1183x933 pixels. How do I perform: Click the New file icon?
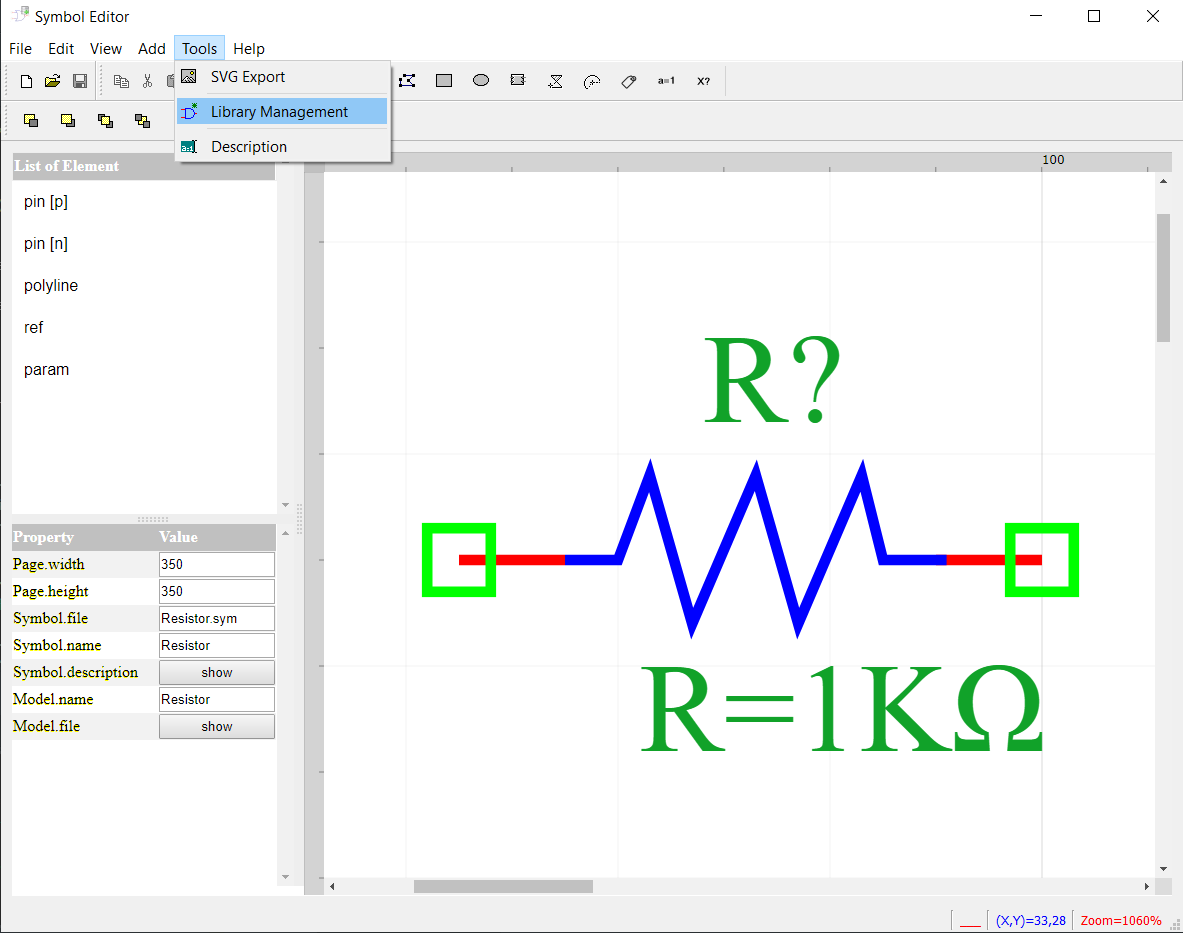(26, 81)
